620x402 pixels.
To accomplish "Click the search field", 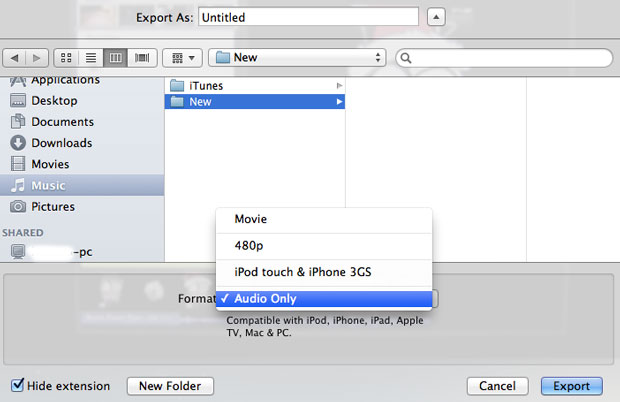I will tap(504, 58).
